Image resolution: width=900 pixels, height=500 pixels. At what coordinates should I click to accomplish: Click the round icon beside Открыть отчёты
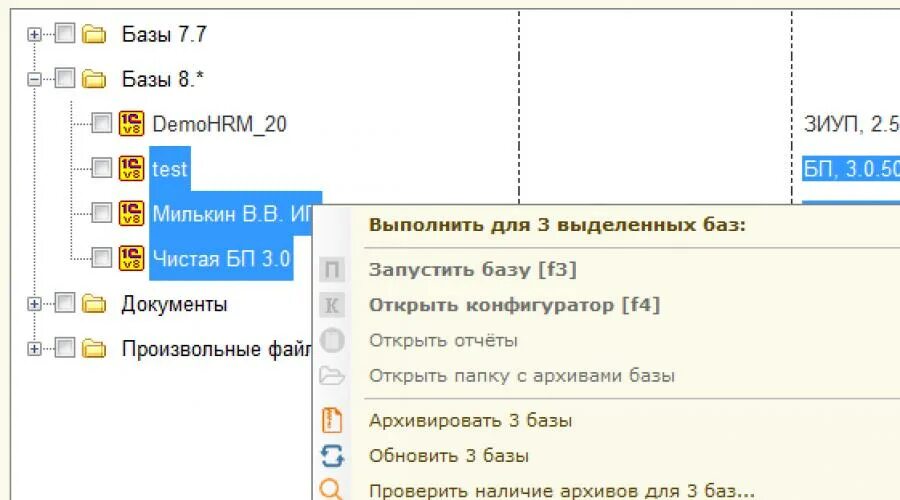[x=332, y=340]
